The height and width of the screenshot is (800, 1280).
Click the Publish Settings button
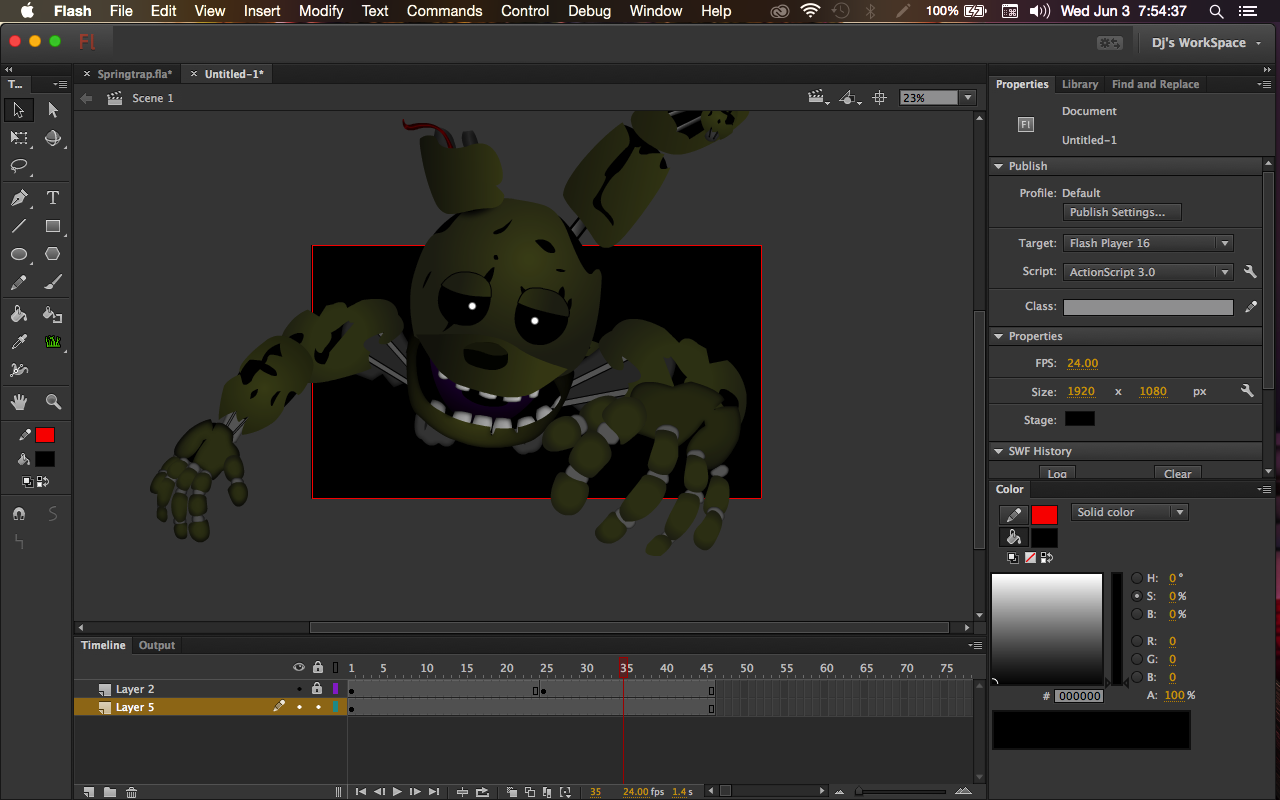click(x=1121, y=212)
